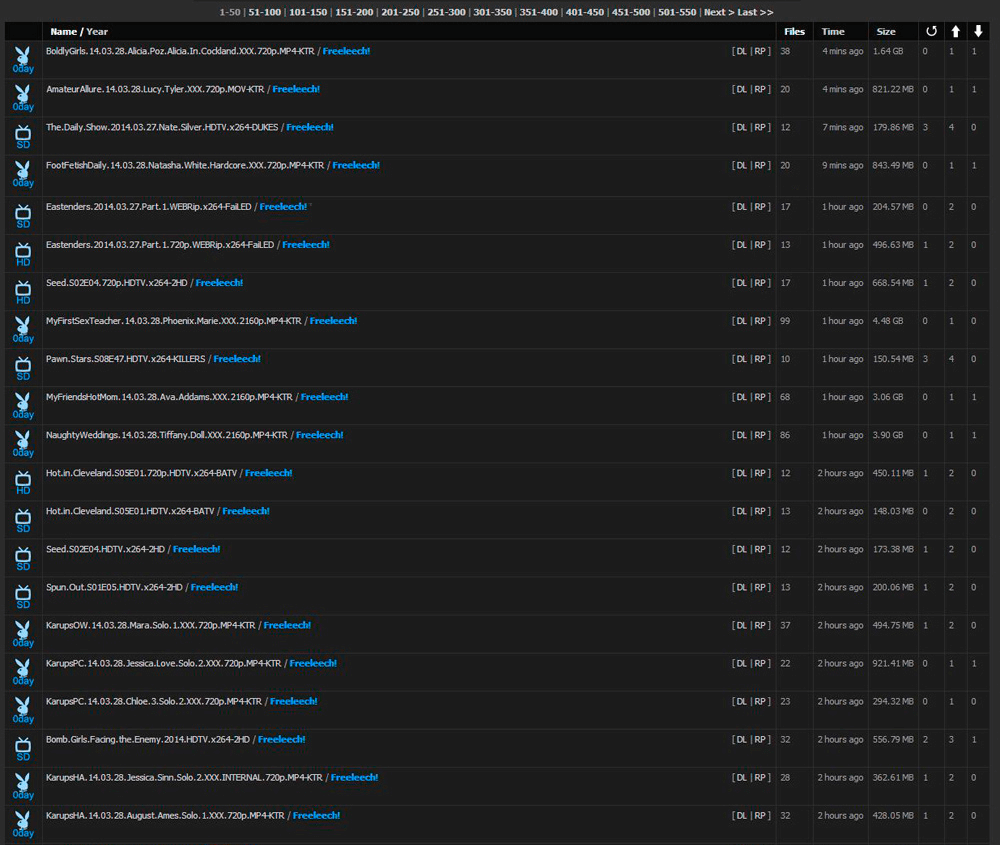Jump to page 251-300
This screenshot has height=845, width=1000.
(x=446, y=12)
